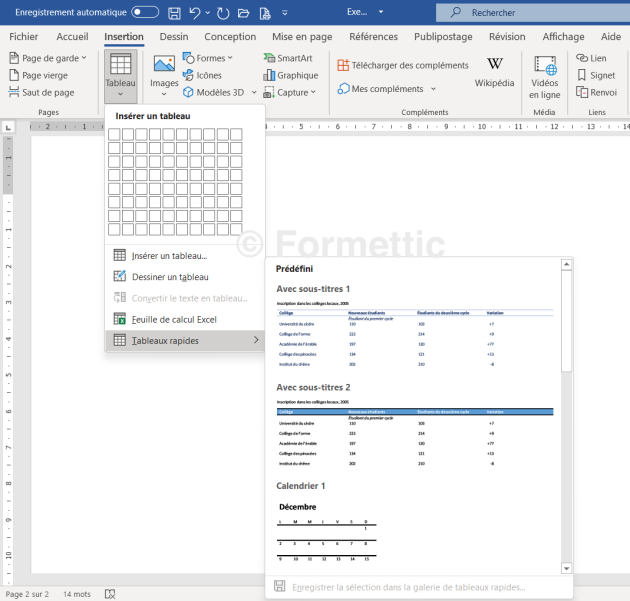The image size is (630, 601).
Task: Click the Wikipédia add-in icon
Action: pyautogui.click(x=494, y=70)
